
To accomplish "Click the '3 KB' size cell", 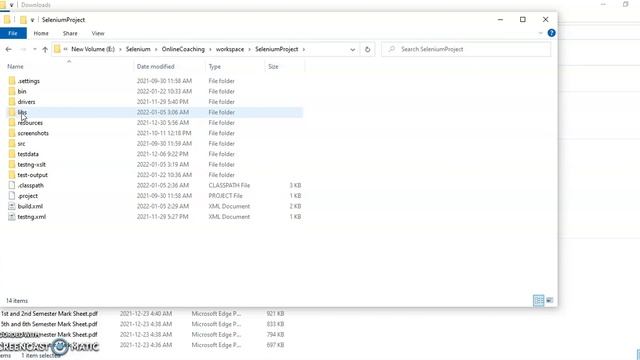I will 296,185.
